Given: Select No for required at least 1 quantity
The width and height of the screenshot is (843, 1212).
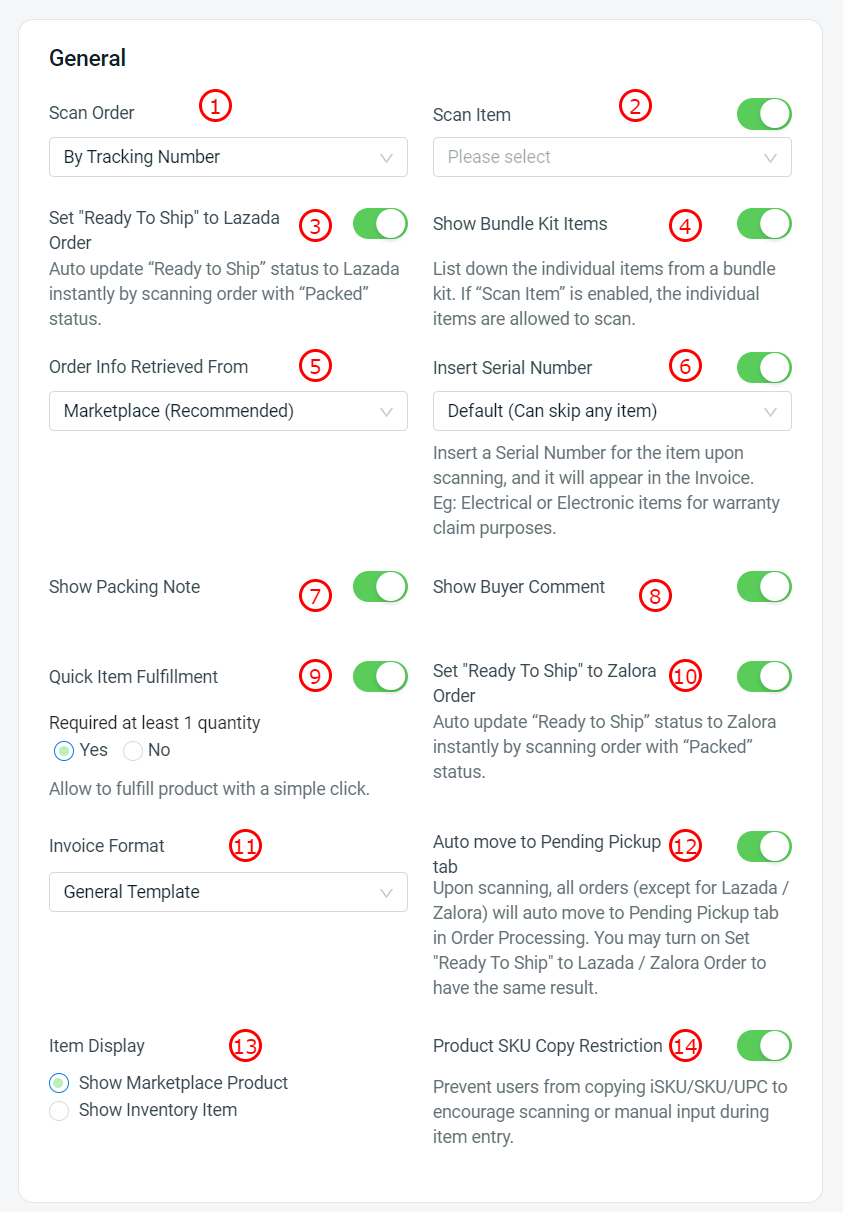Looking at the screenshot, I should pos(133,751).
